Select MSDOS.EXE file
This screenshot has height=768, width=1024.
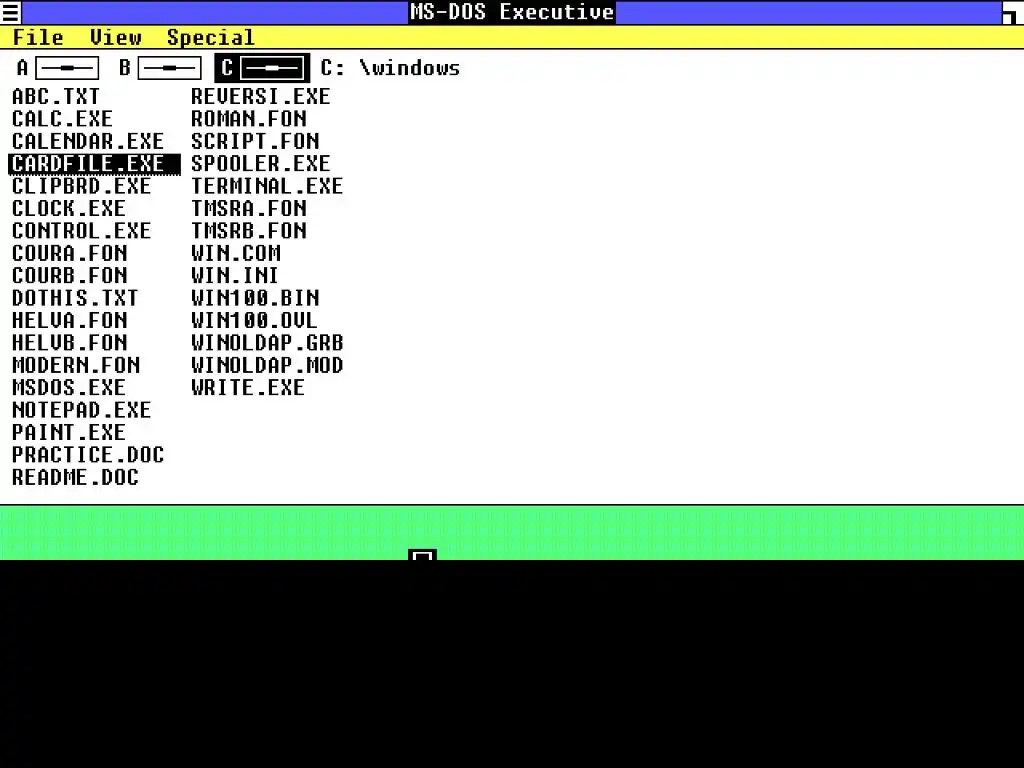(69, 387)
